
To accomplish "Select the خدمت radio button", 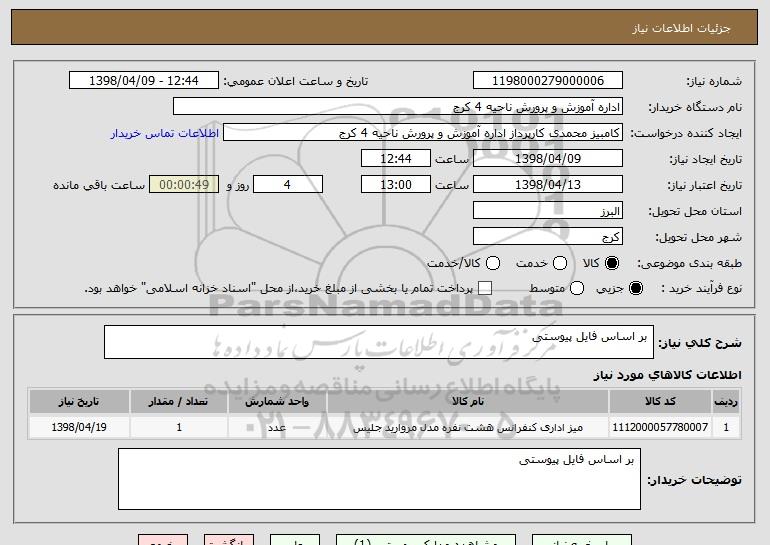I will [x=560, y=263].
